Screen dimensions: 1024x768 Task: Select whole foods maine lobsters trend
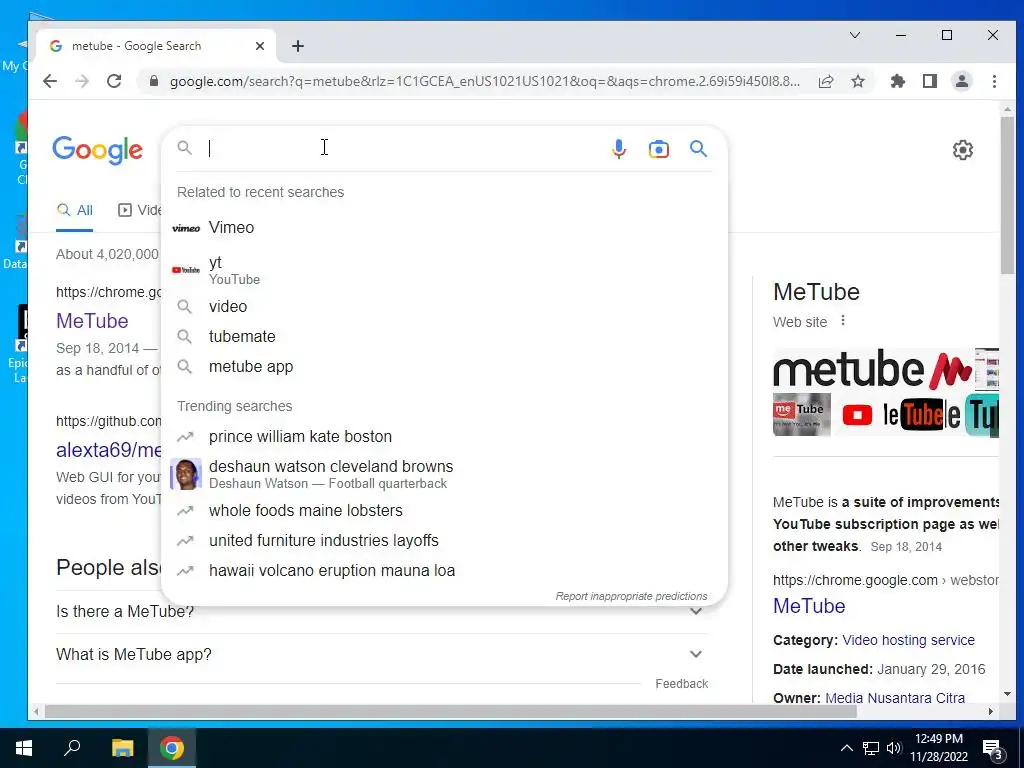[444, 510]
